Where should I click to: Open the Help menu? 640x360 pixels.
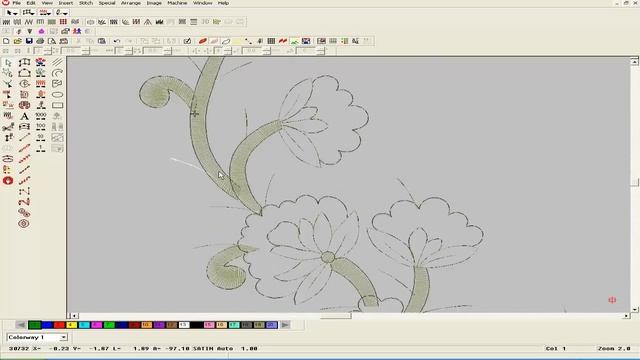[x=223, y=3]
